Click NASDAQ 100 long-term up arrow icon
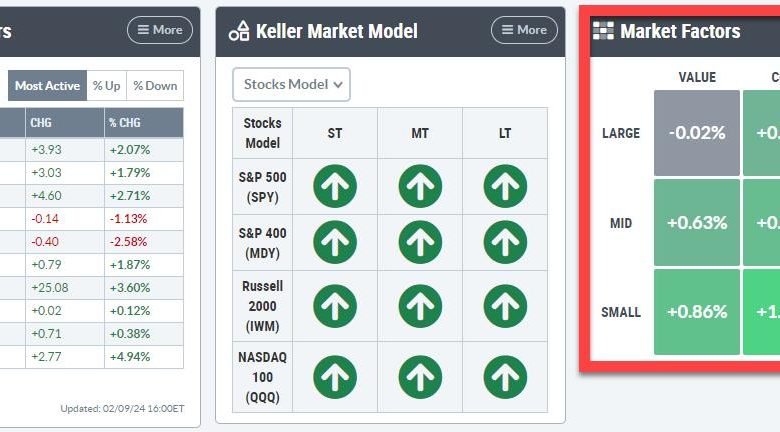The width and height of the screenshot is (780, 432). (505, 377)
